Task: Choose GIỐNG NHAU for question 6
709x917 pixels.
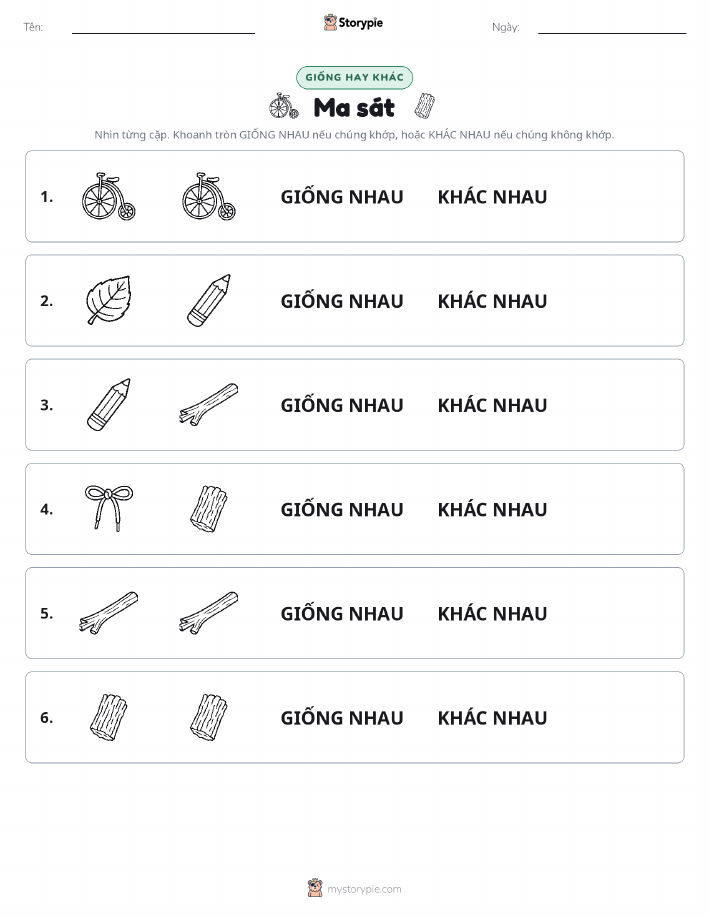Action: [342, 718]
